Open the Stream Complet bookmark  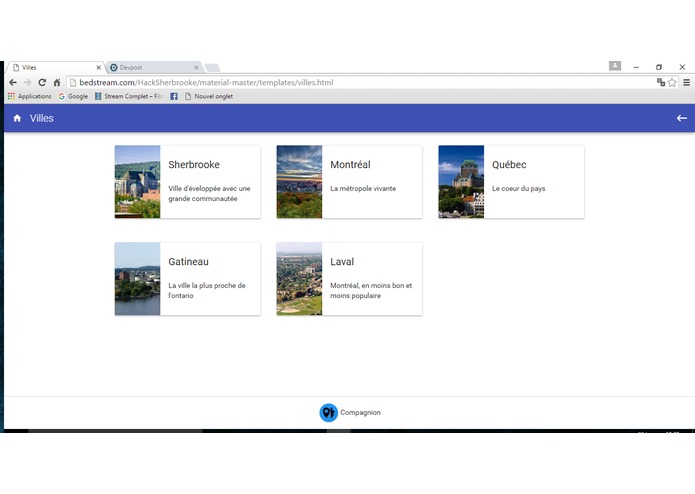pos(129,96)
